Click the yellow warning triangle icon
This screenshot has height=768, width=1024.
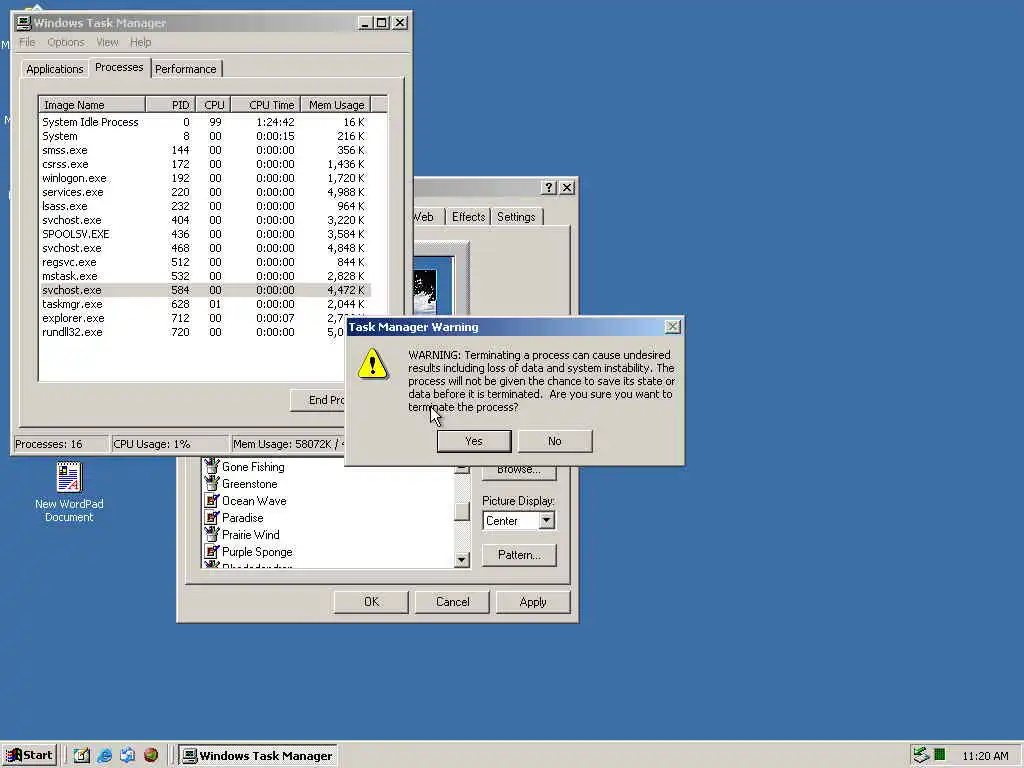point(373,364)
